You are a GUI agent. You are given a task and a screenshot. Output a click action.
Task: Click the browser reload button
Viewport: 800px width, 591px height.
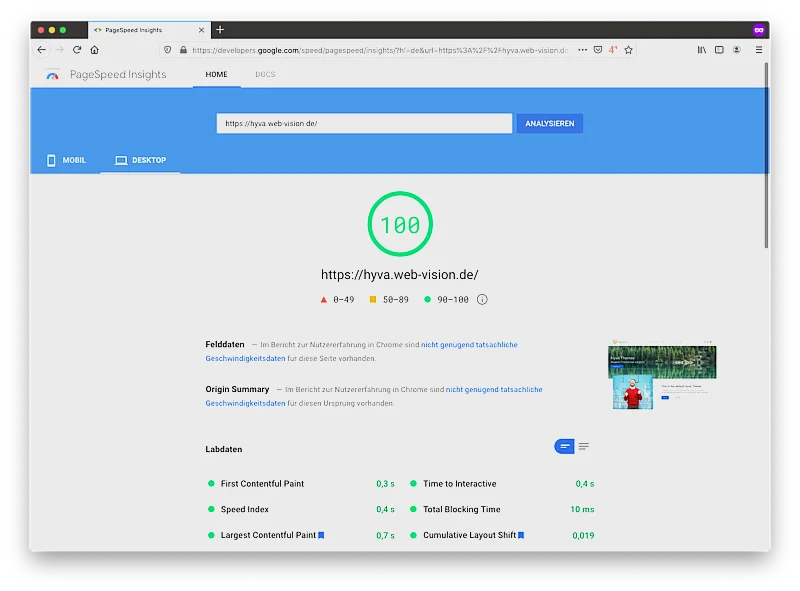click(x=77, y=49)
